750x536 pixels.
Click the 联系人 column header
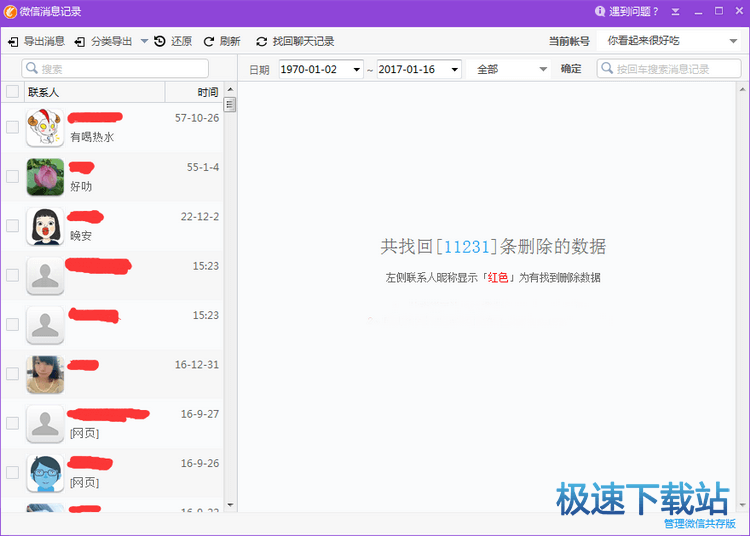coord(45,92)
